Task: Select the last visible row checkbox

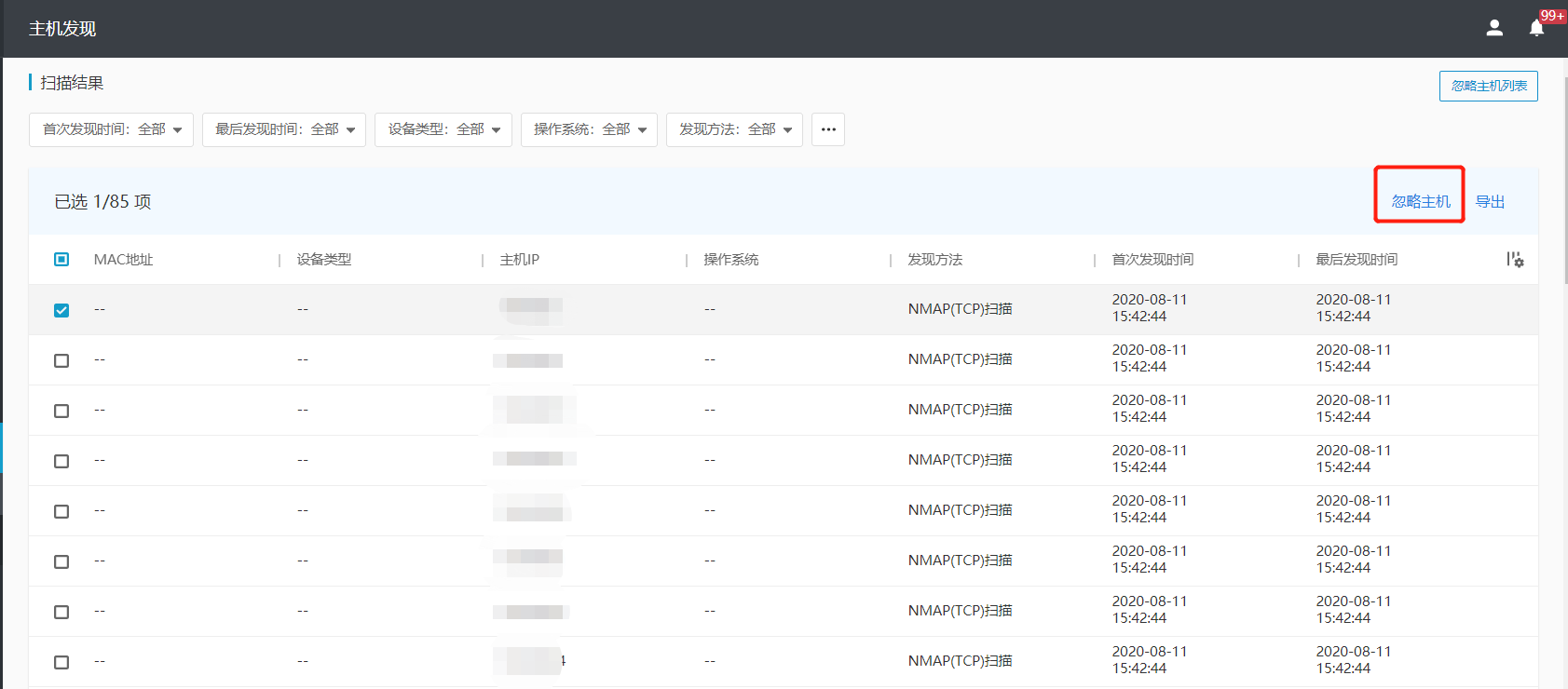Action: [61, 662]
